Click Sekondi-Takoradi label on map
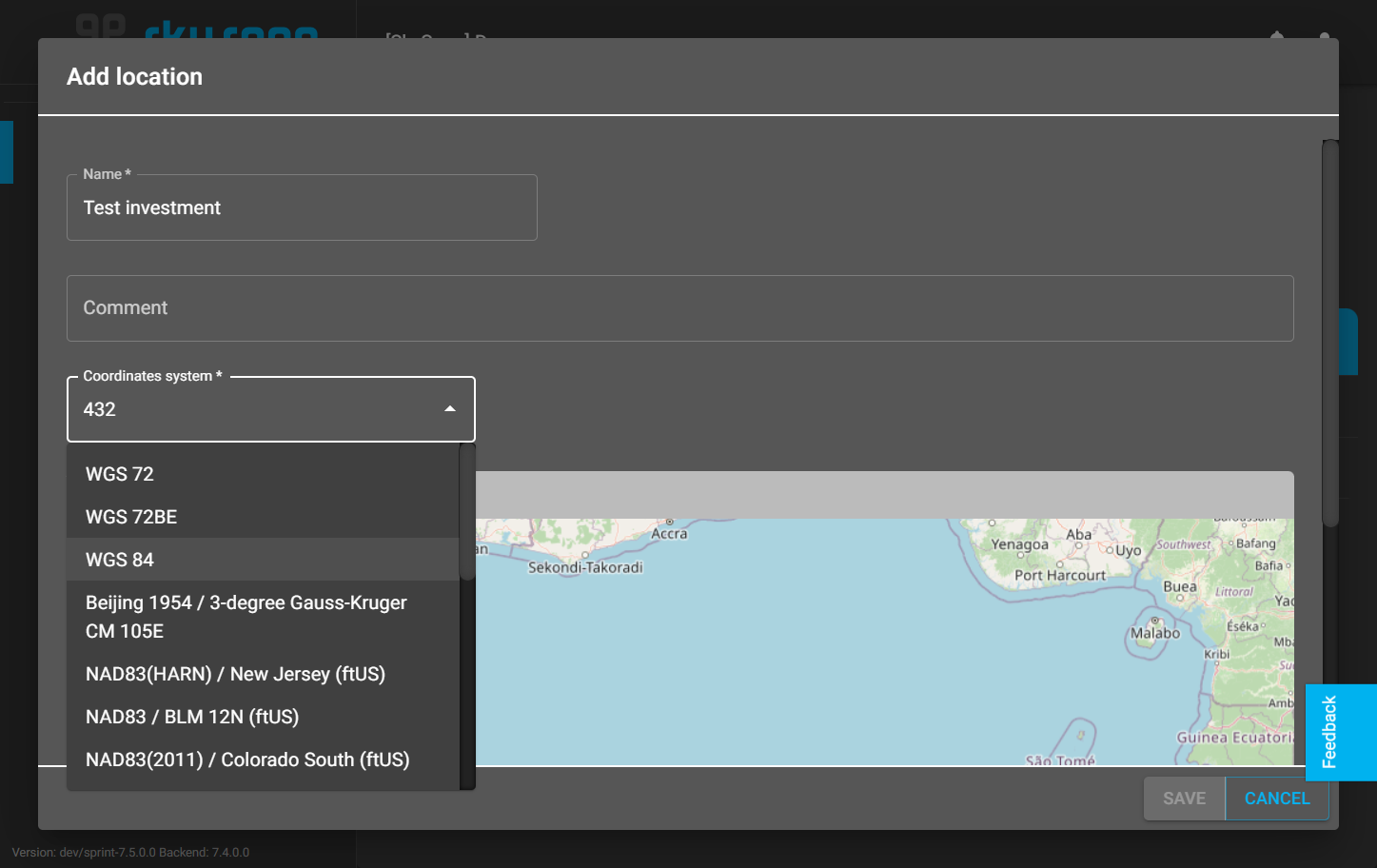Viewport: 1377px width, 868px height. click(585, 567)
